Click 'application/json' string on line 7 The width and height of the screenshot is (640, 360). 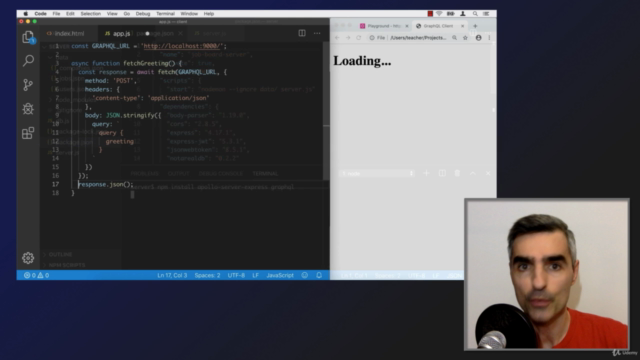(178, 98)
